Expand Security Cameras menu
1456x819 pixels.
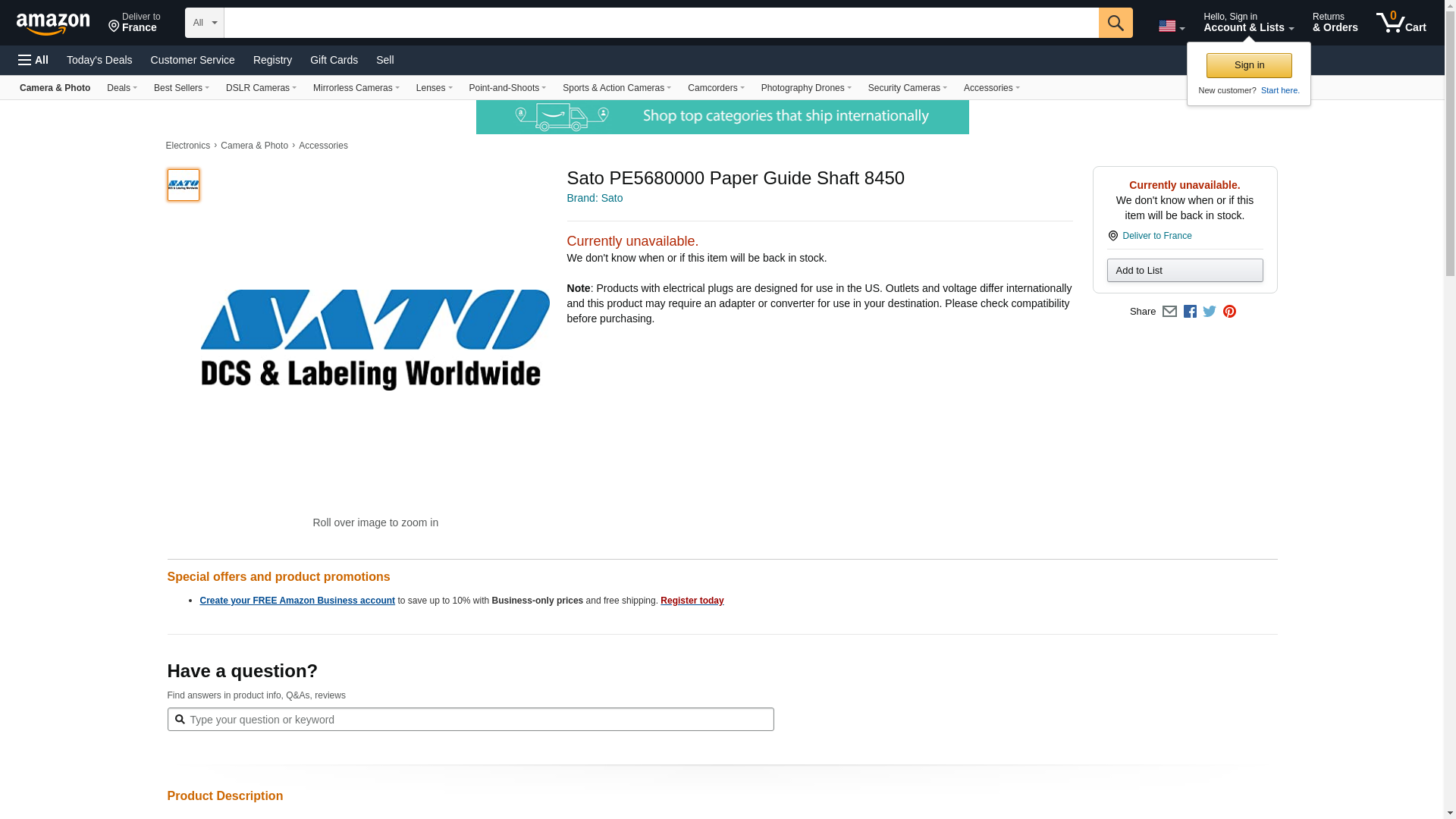[x=907, y=88]
